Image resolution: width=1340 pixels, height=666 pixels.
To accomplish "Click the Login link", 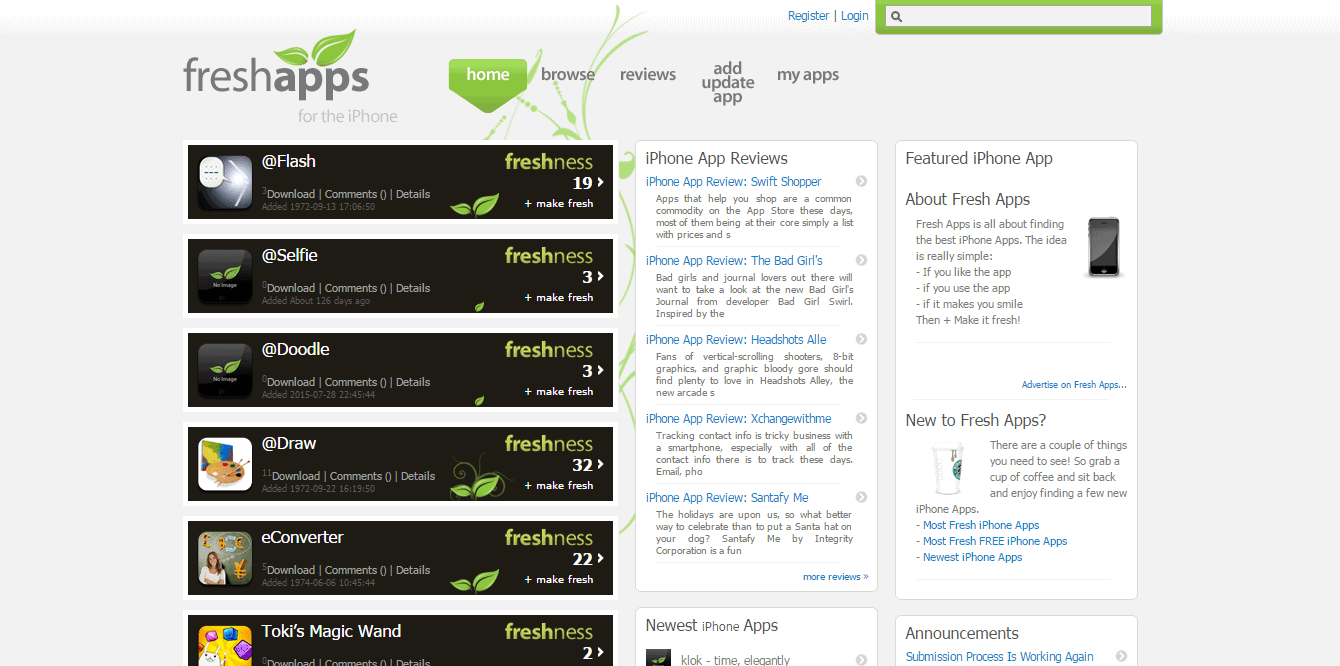I will tap(855, 15).
